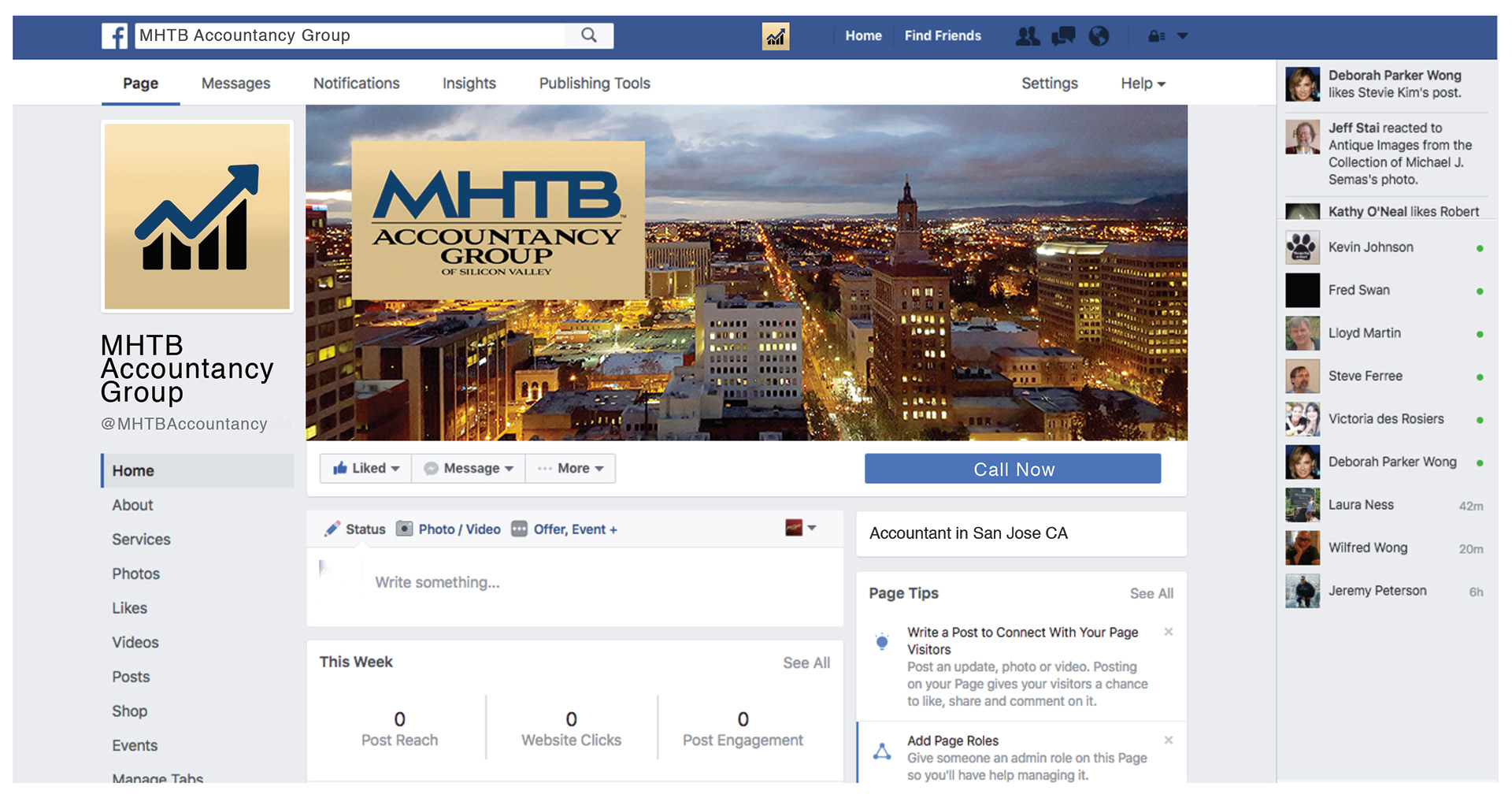
Task: Open the privacy shortcuts lock icon
Action: [1156, 36]
